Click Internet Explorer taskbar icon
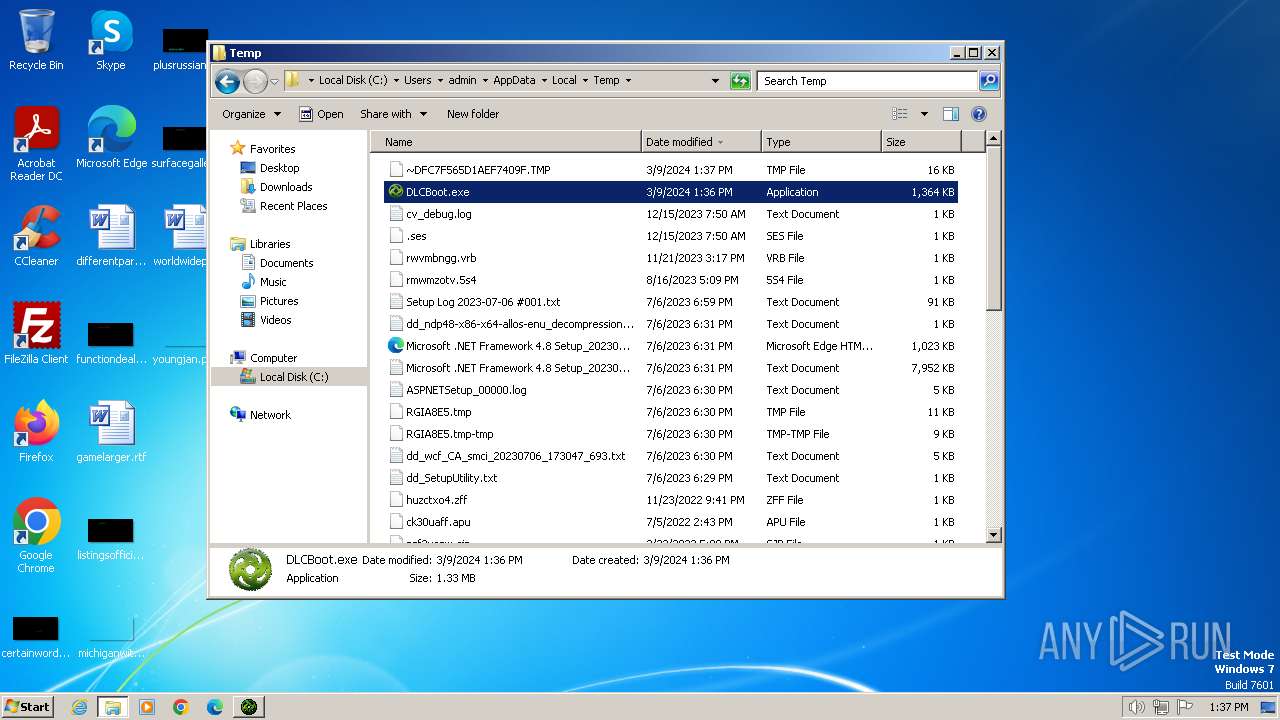The height and width of the screenshot is (720, 1280). click(x=79, y=707)
